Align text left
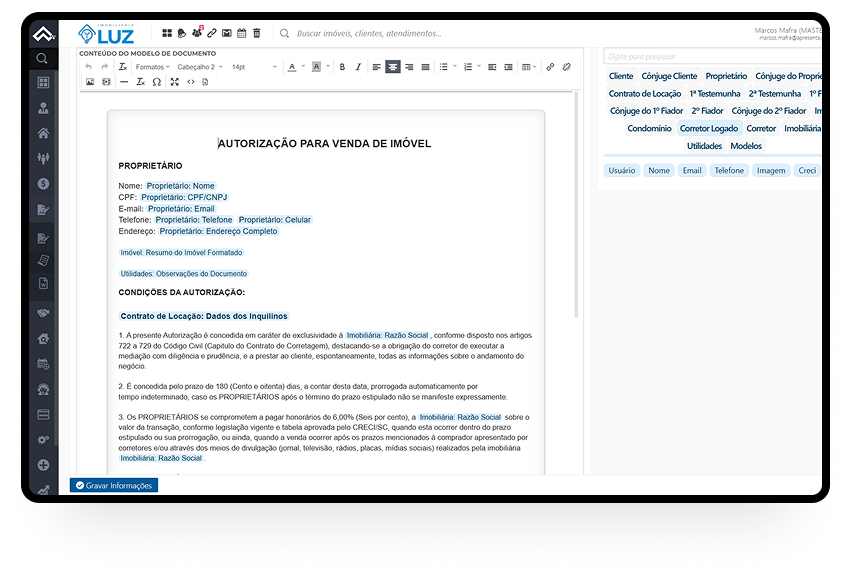This screenshot has width=851, height=579. (376, 67)
